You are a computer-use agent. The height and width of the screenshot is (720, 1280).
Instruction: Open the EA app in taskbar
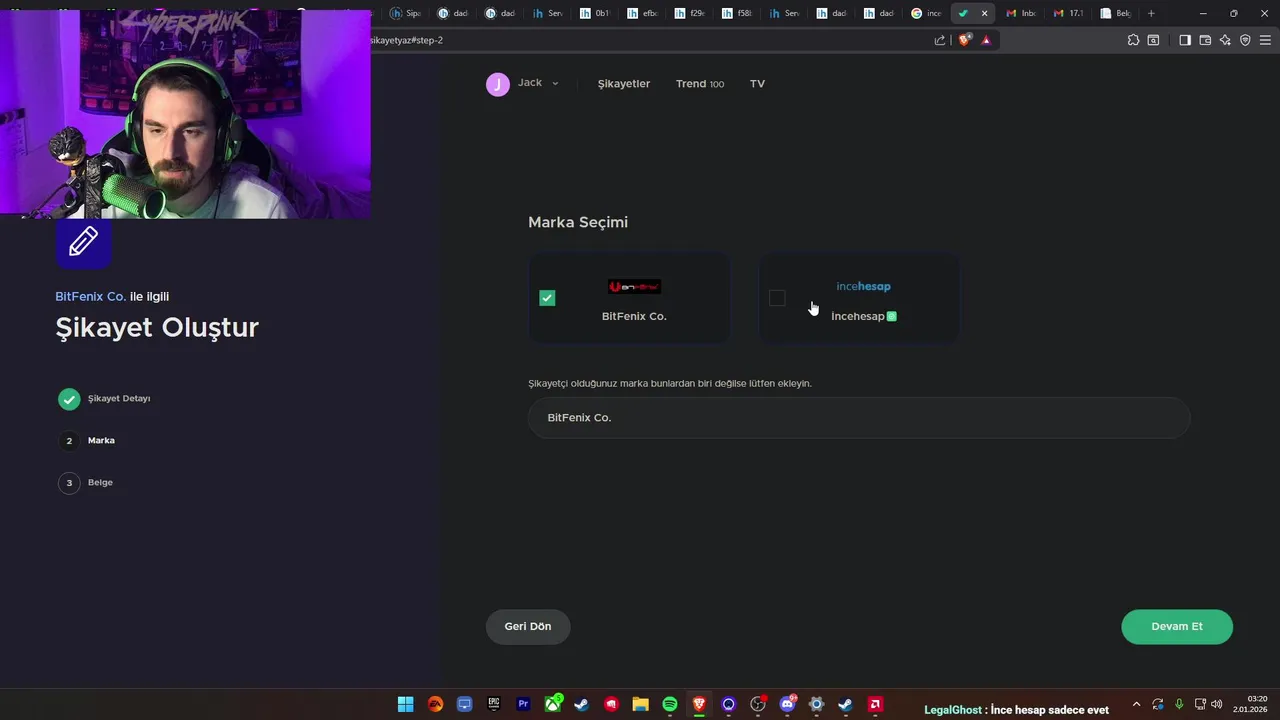tap(435, 704)
